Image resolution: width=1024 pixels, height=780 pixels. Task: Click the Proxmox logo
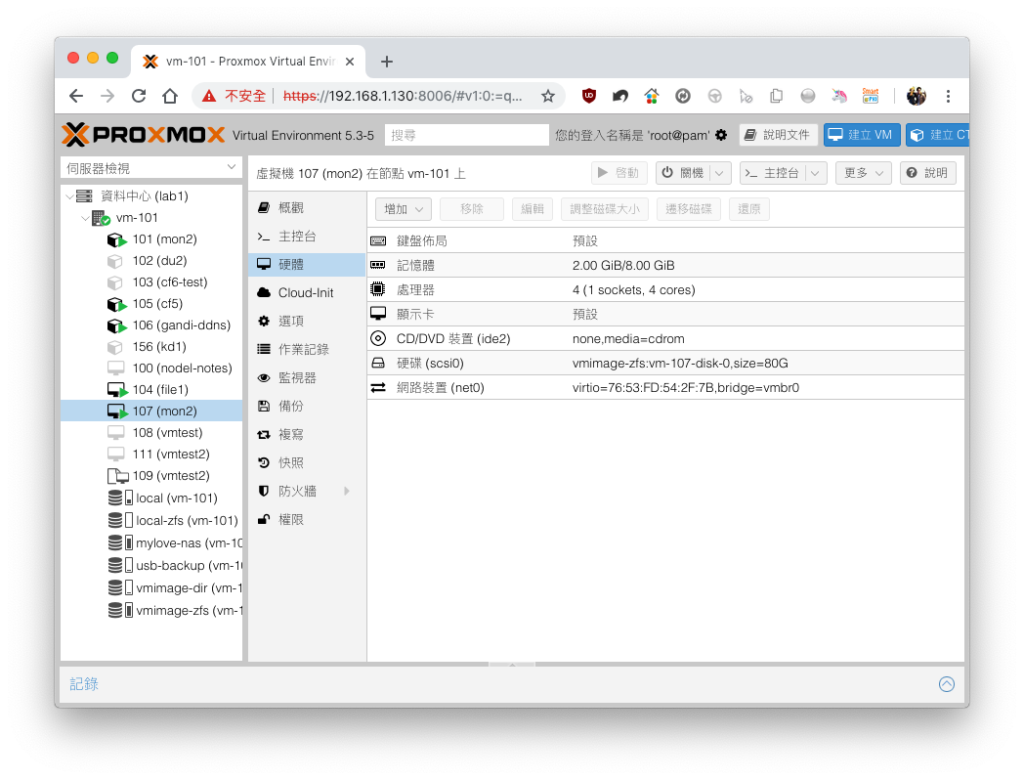[143, 135]
